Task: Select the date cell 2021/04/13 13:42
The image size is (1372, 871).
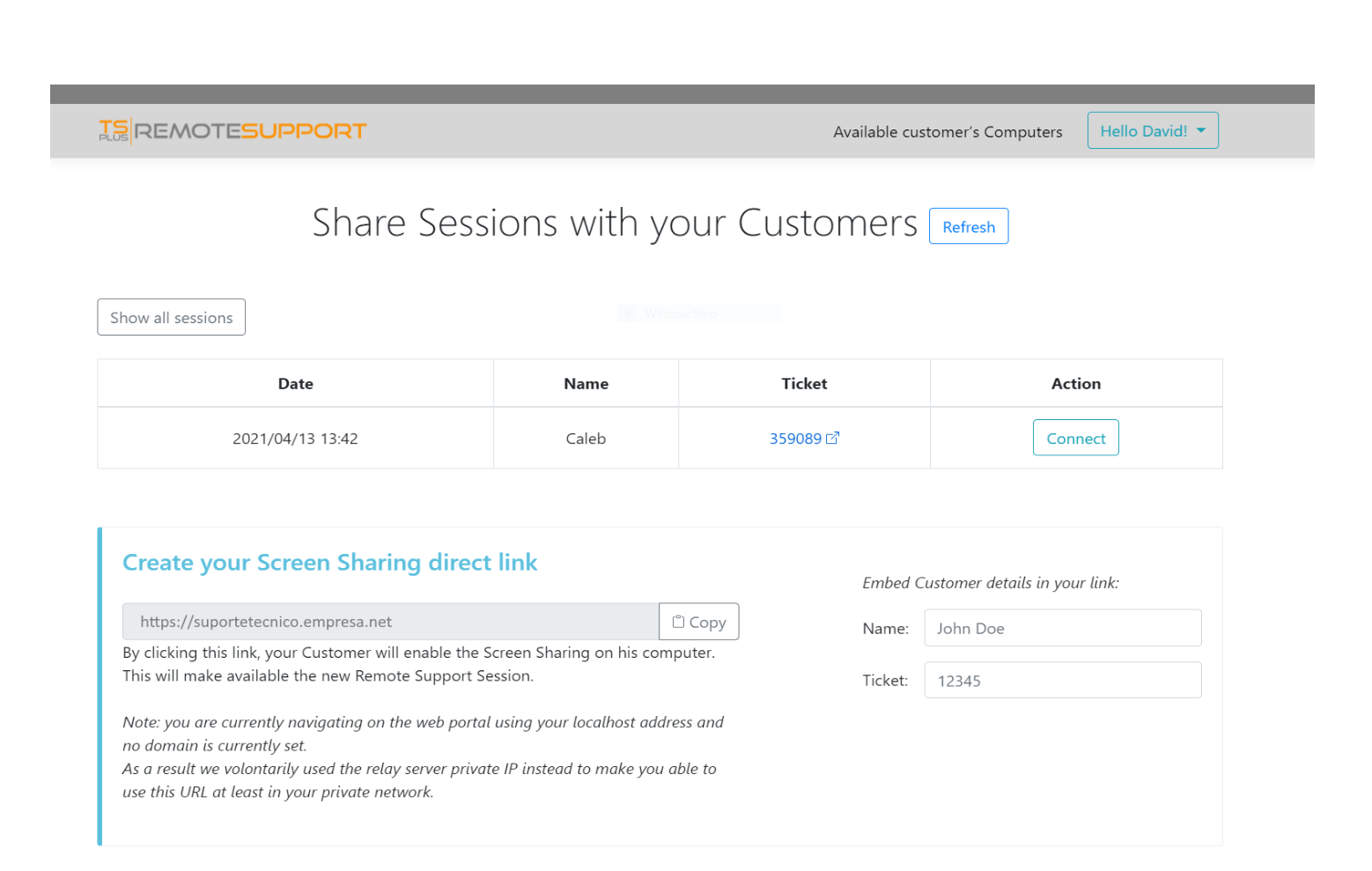Action: coord(296,439)
